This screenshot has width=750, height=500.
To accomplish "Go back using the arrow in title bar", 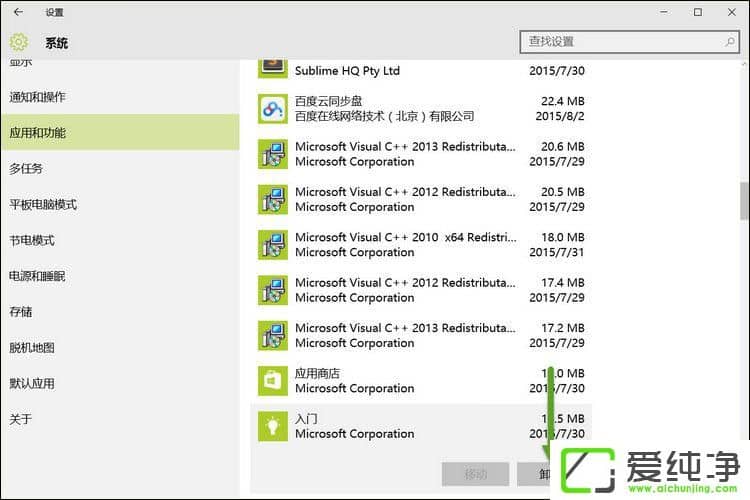I will tap(18, 12).
